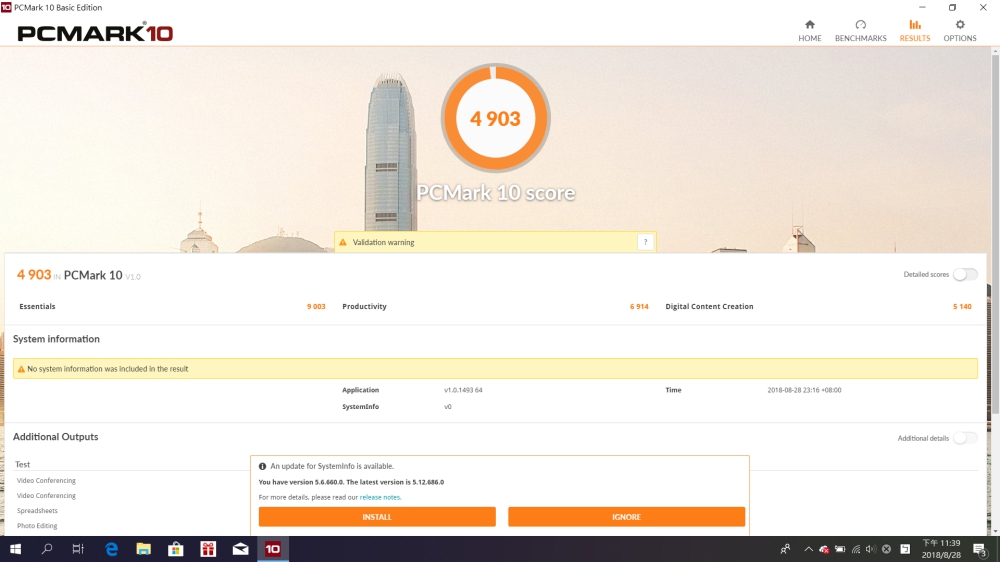Show hidden system tray icons
1000x562 pixels.
coord(808,549)
